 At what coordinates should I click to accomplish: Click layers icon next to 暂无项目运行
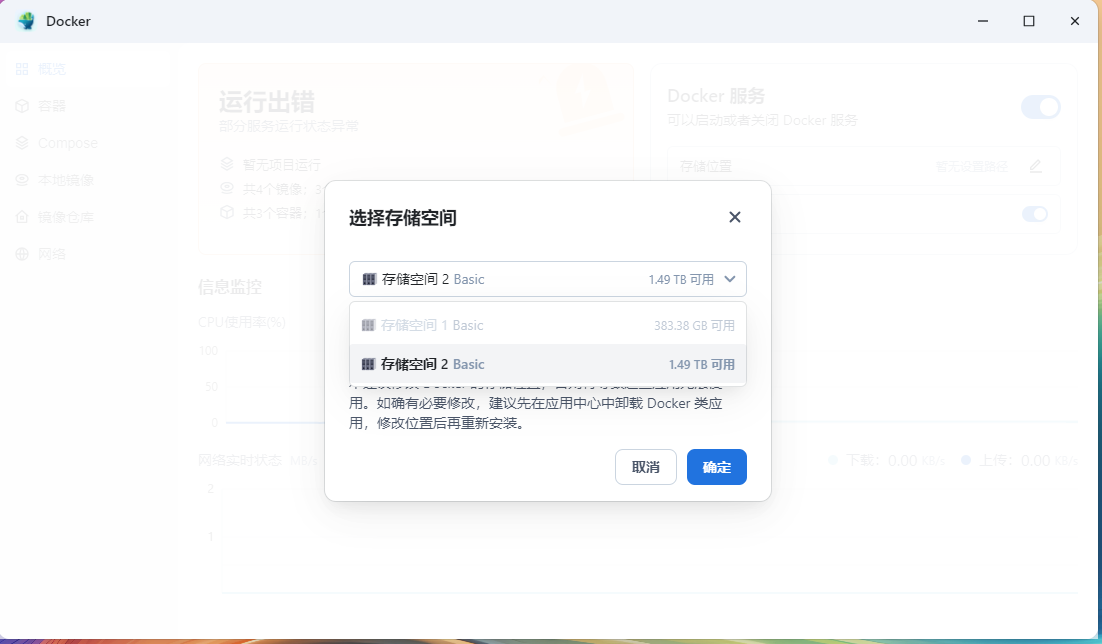[226, 164]
